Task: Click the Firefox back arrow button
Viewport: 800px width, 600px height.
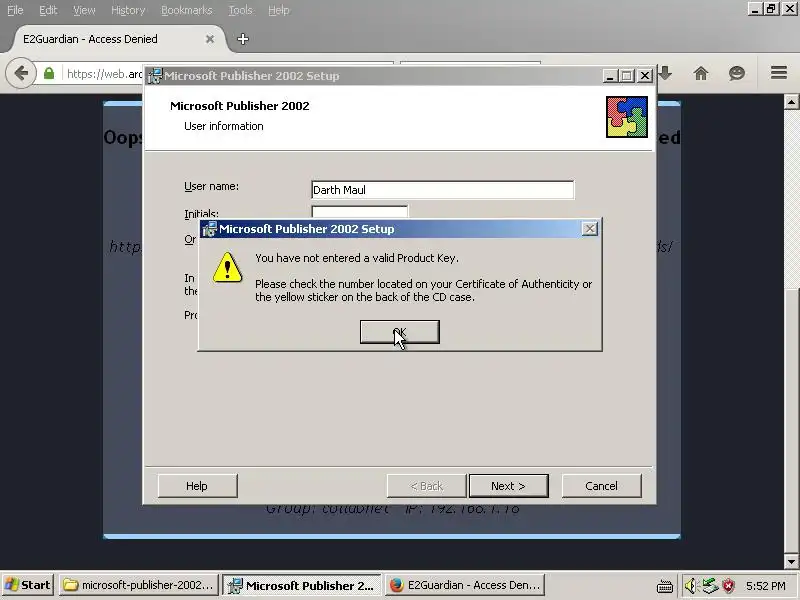Action: [21, 73]
